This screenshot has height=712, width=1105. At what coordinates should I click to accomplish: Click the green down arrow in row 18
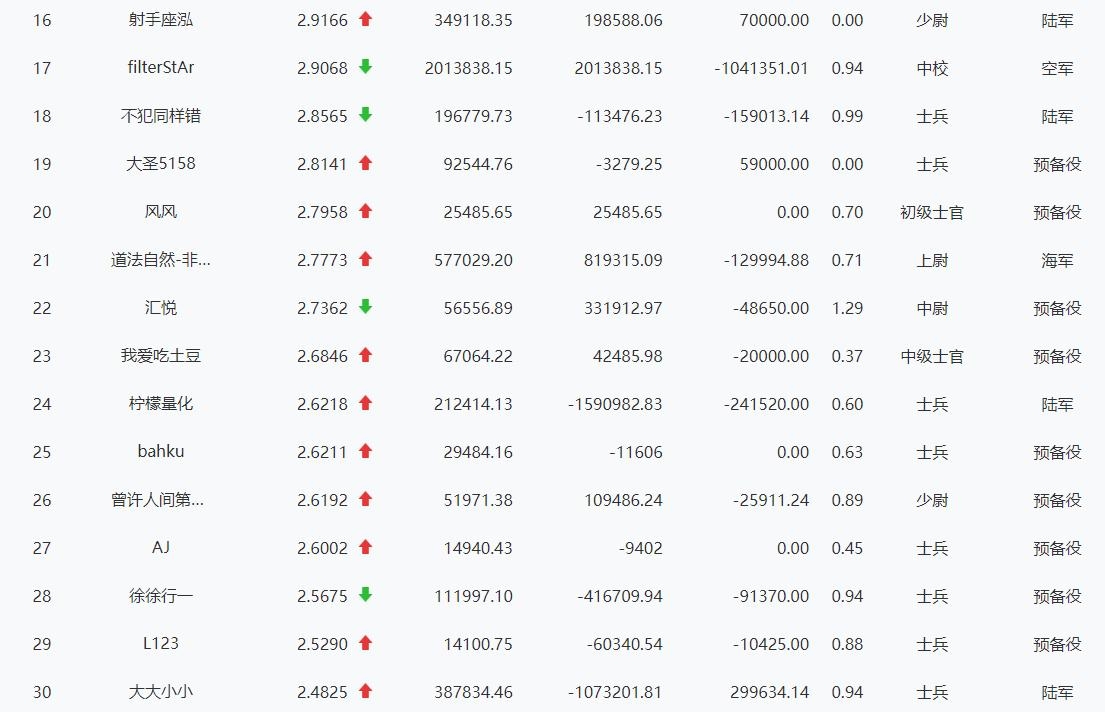click(x=365, y=115)
